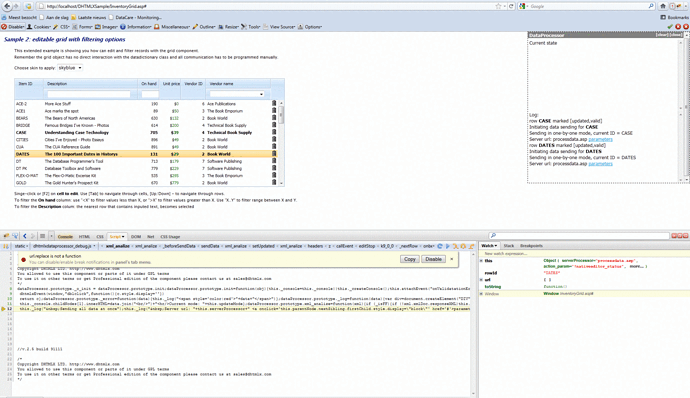Screen dimensions: 690x398
Task: Click the debugger Rerun icon
Action: point(440,246)
